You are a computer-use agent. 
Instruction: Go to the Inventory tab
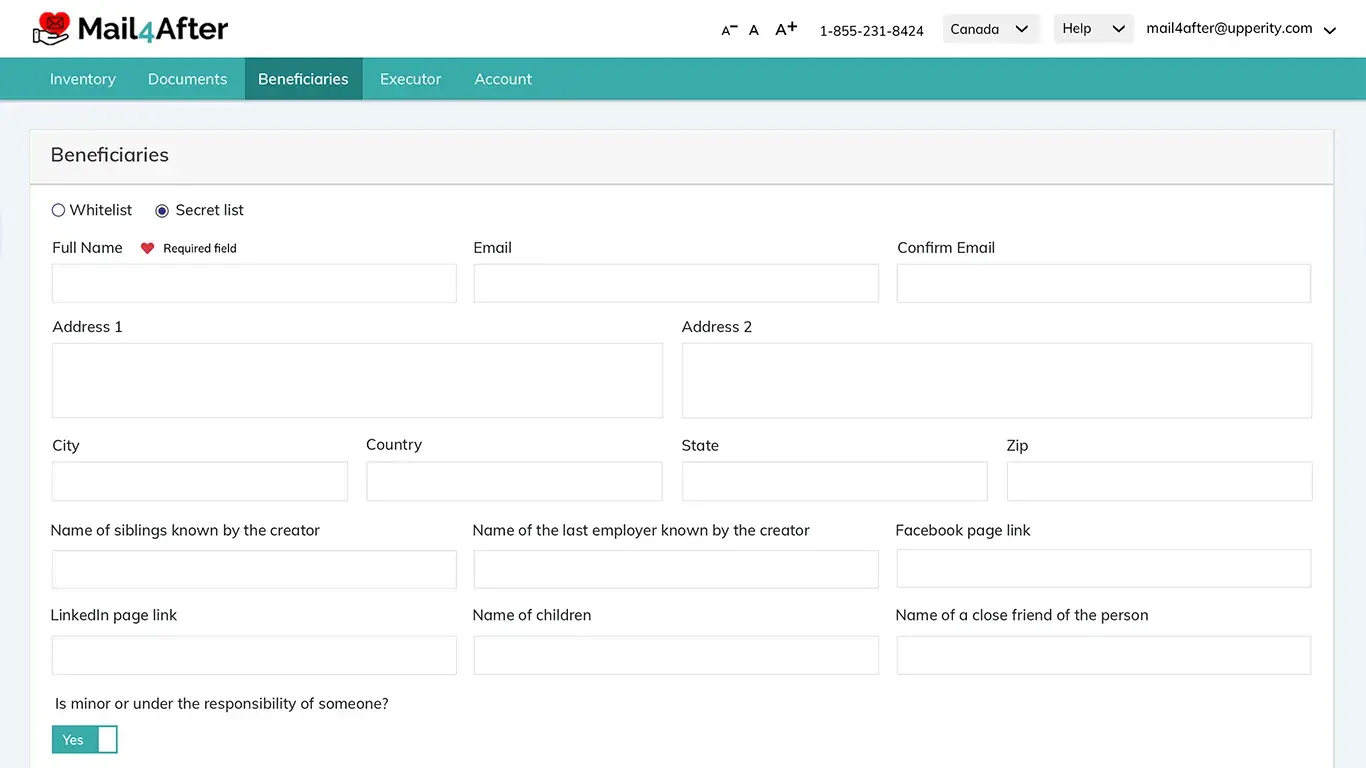83,79
